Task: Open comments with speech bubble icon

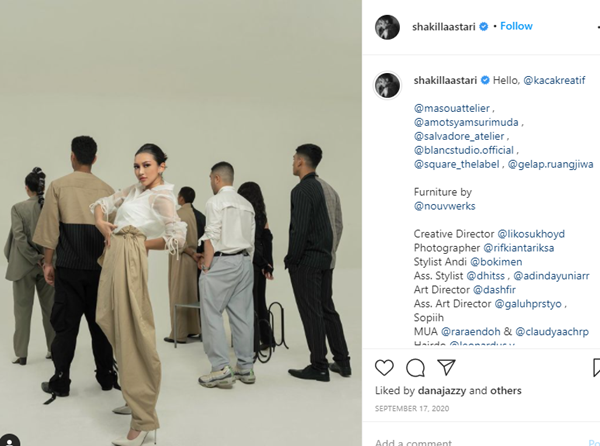Action: [x=415, y=368]
